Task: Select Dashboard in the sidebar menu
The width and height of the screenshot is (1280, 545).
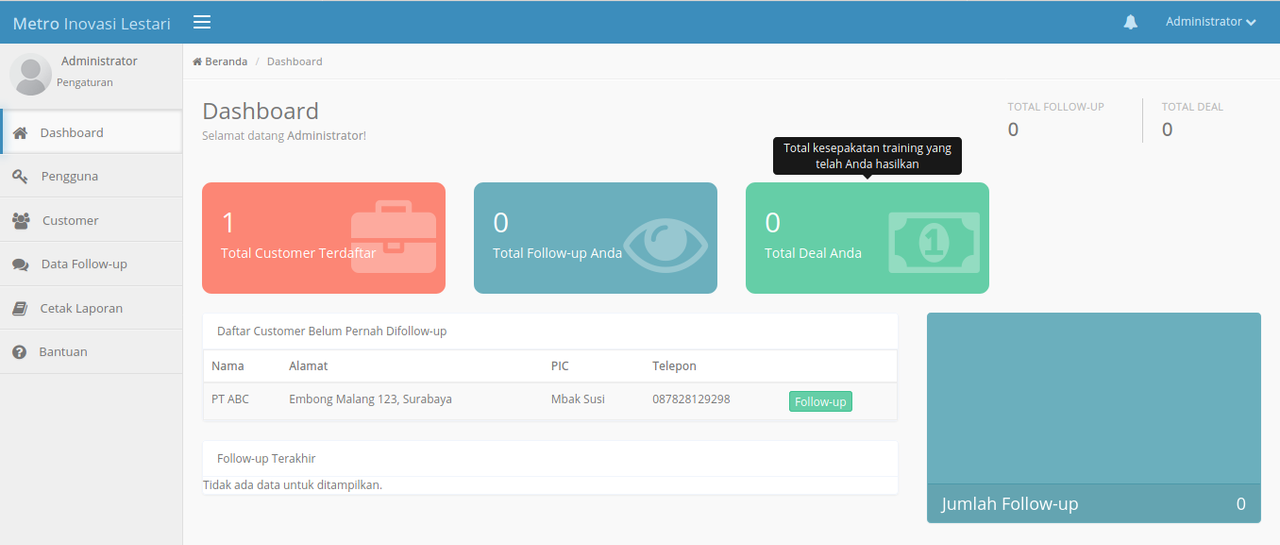Action: [91, 132]
